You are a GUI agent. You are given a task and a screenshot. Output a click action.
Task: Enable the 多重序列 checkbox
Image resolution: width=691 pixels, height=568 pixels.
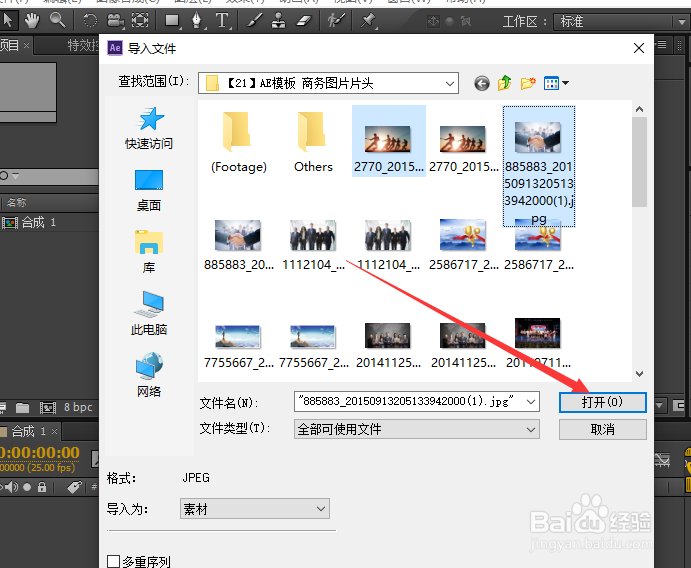(x=113, y=561)
